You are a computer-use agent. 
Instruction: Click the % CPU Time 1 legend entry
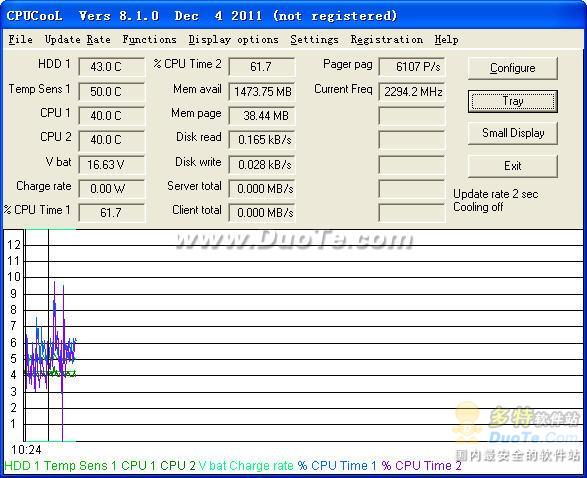coord(337,466)
